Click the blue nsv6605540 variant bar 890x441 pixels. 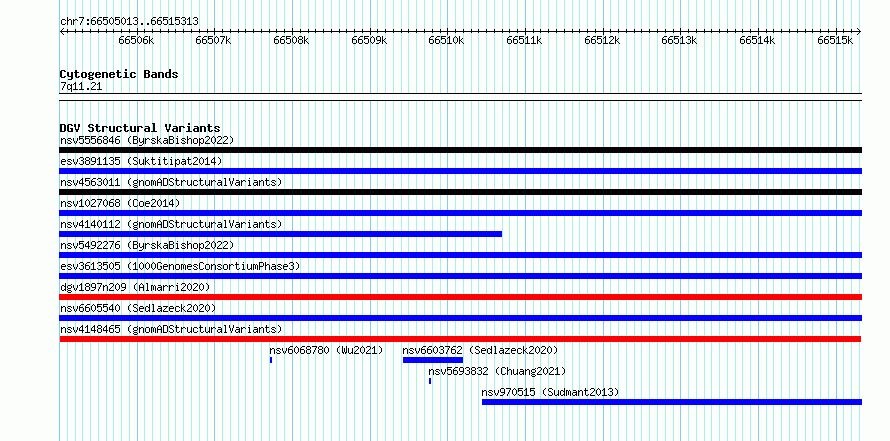click(460, 318)
